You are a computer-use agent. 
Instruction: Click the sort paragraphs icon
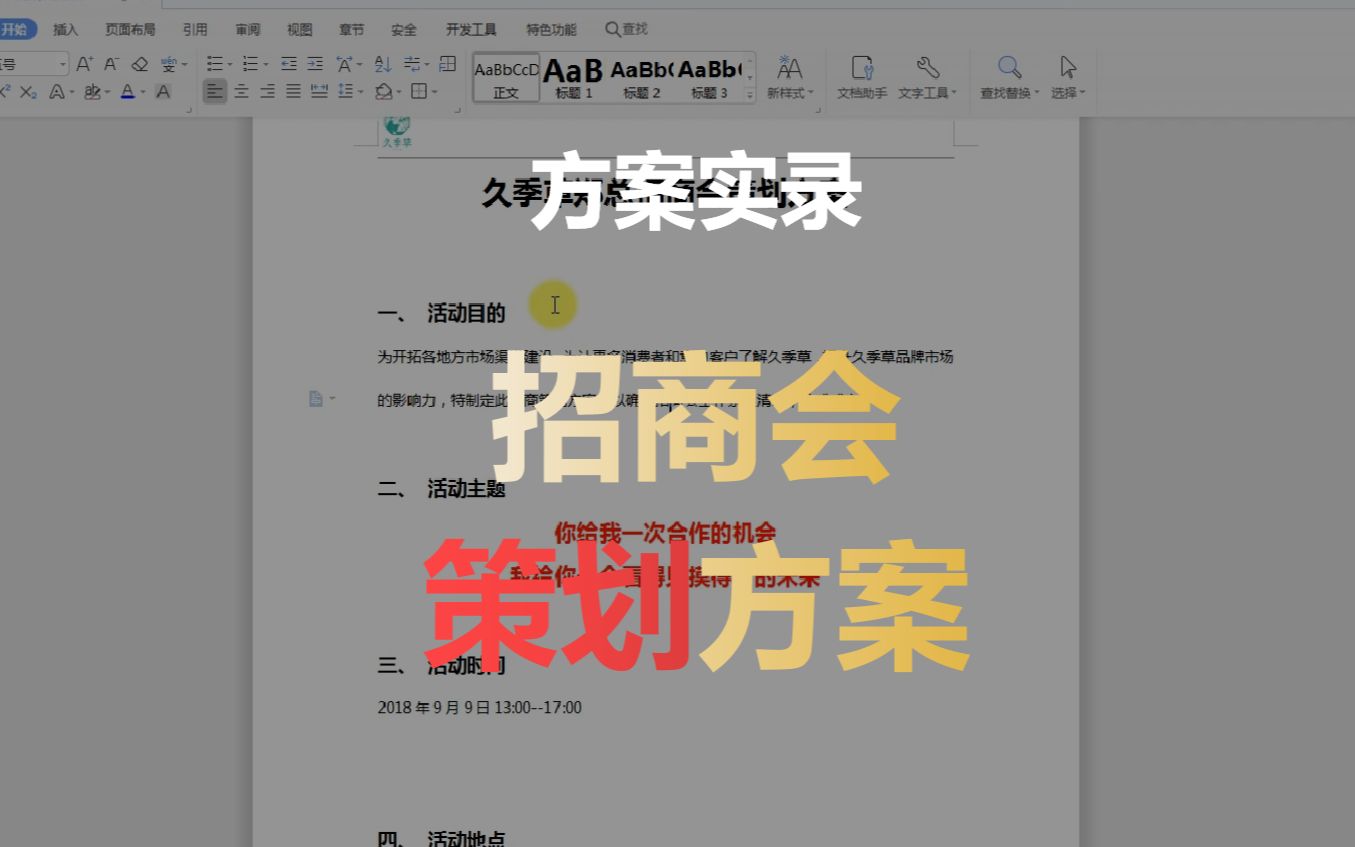pyautogui.click(x=381, y=64)
